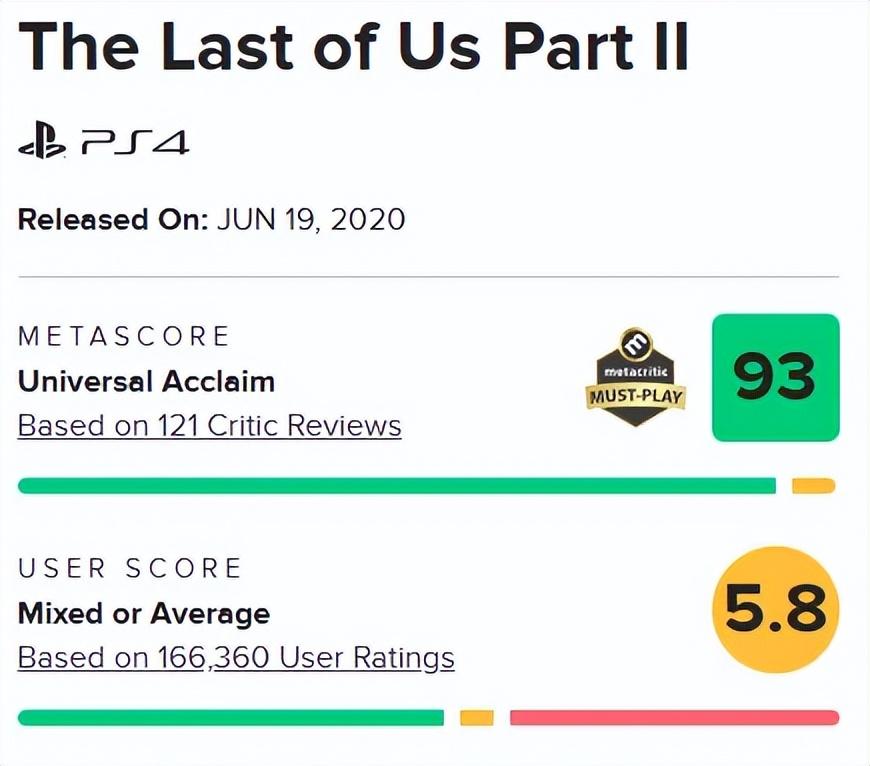Click the USER SCORE heading
The width and height of the screenshot is (870, 766).
tap(130, 568)
